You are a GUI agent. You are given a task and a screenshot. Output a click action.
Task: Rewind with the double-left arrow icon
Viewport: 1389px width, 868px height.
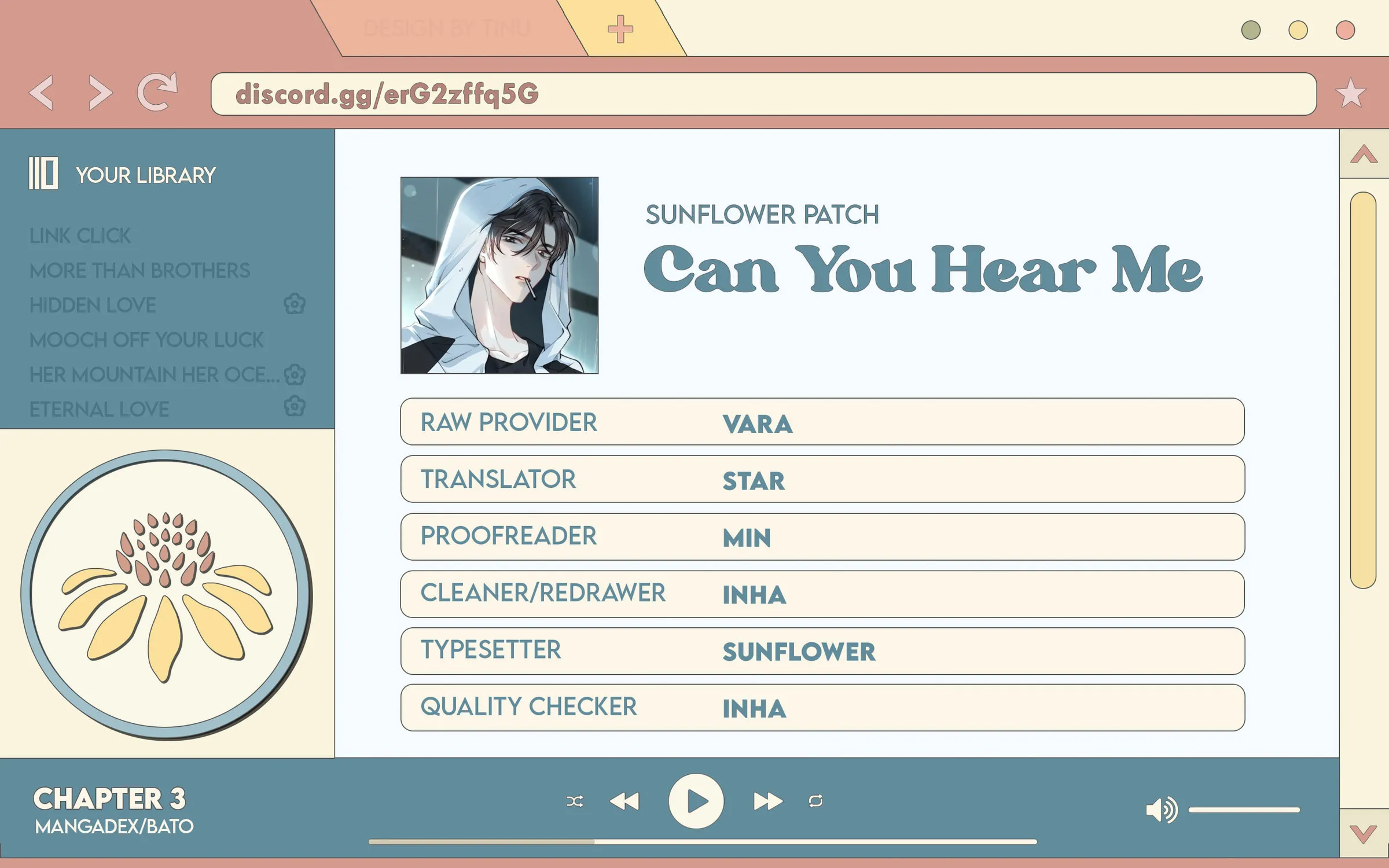(x=624, y=801)
